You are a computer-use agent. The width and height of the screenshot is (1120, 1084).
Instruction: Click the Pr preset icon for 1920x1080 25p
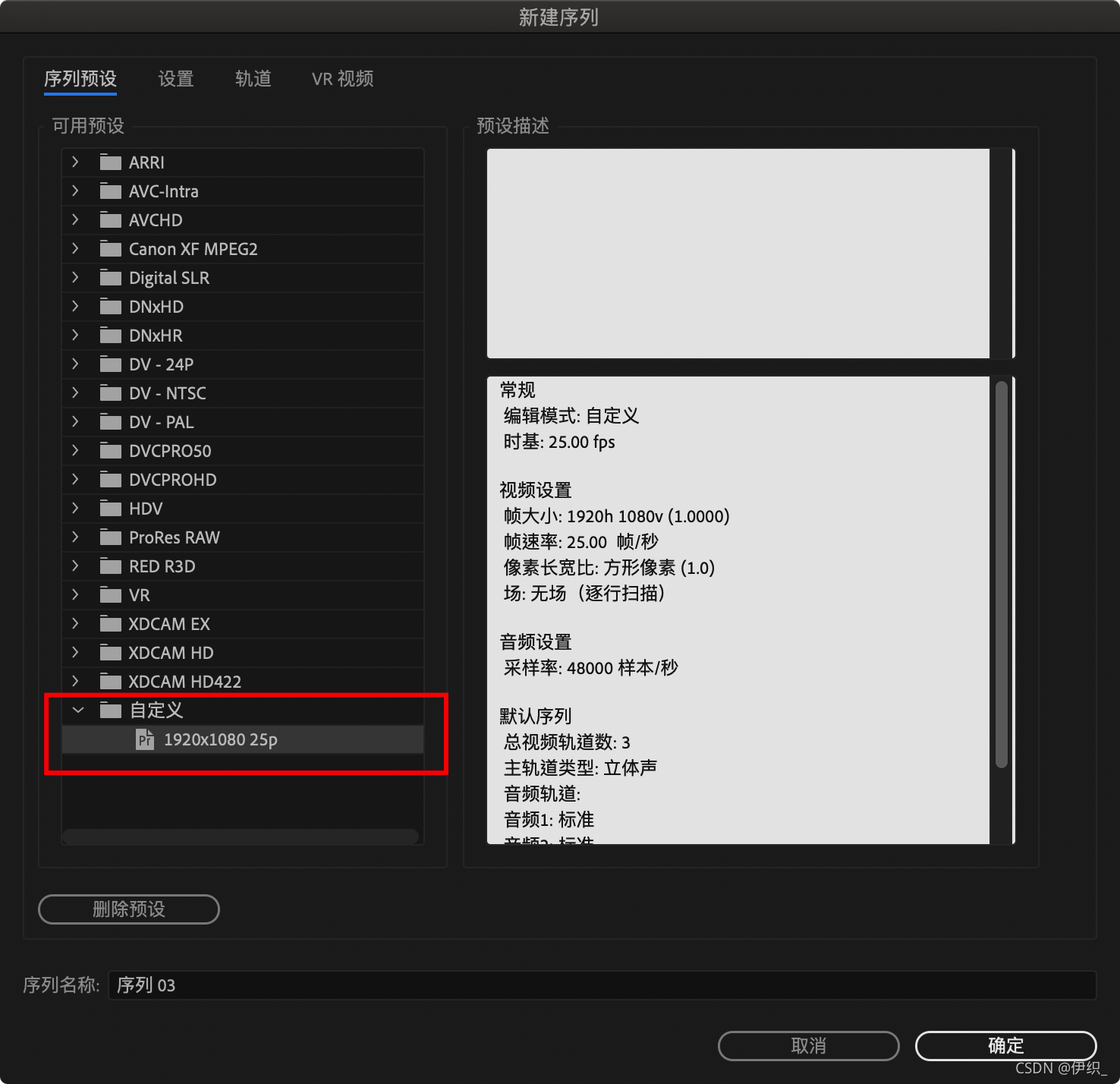[x=145, y=739]
